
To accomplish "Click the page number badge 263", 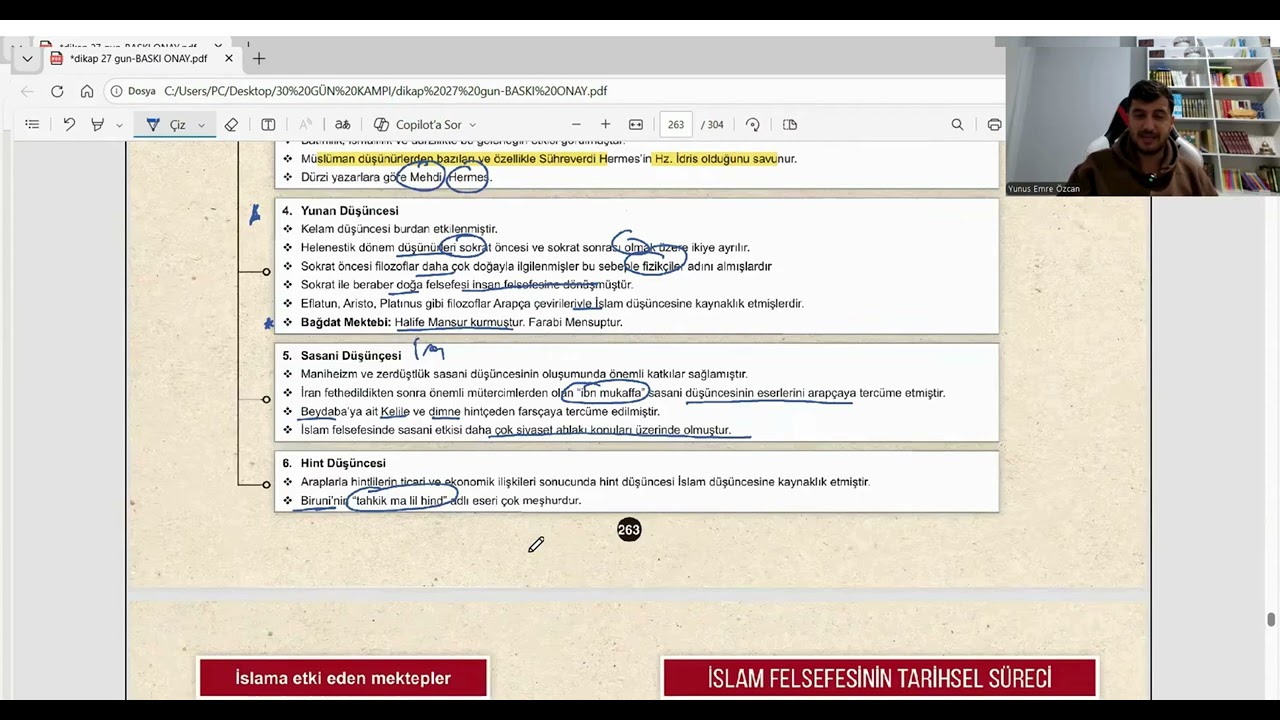I will click(629, 530).
